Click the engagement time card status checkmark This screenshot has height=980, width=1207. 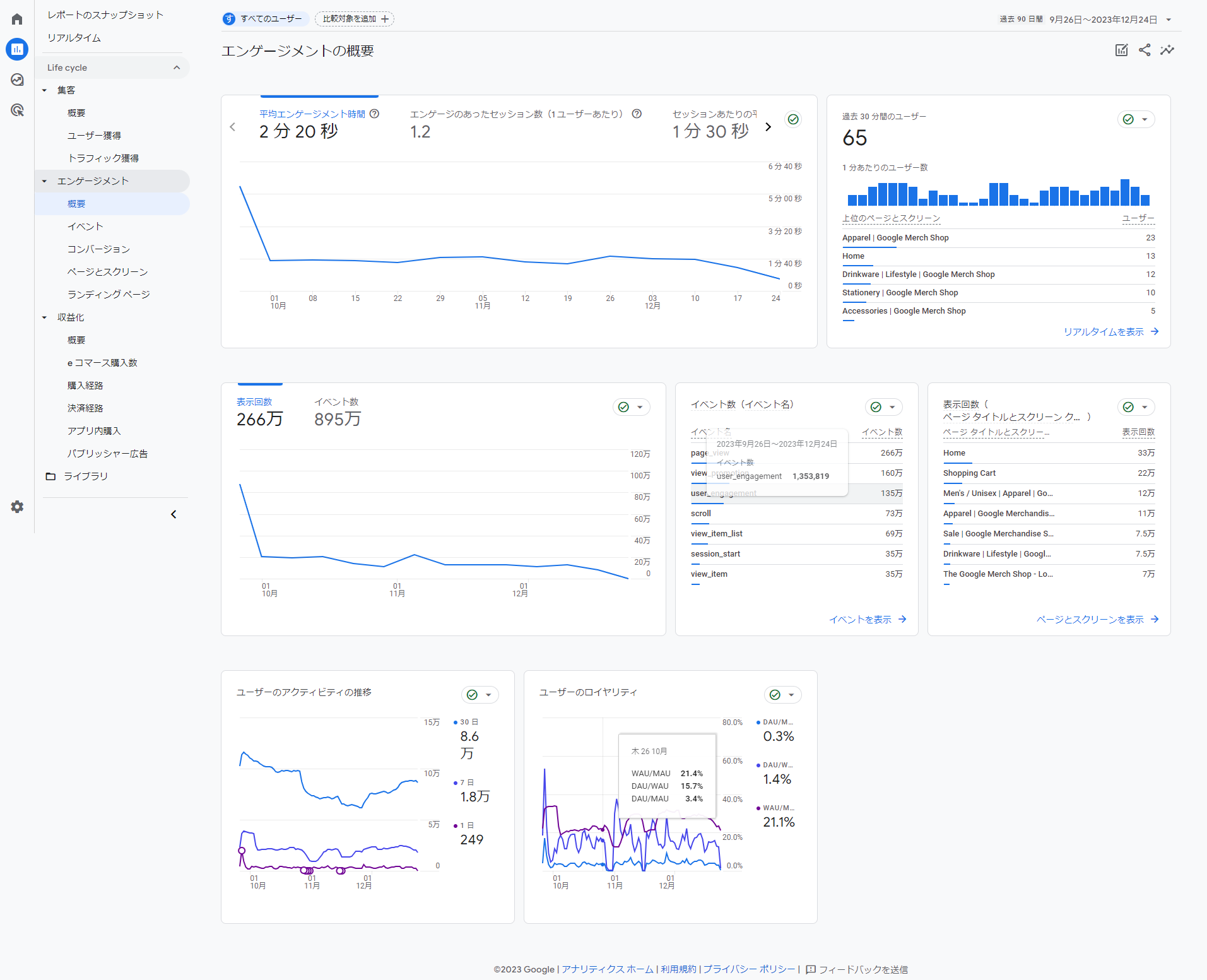tap(793, 119)
